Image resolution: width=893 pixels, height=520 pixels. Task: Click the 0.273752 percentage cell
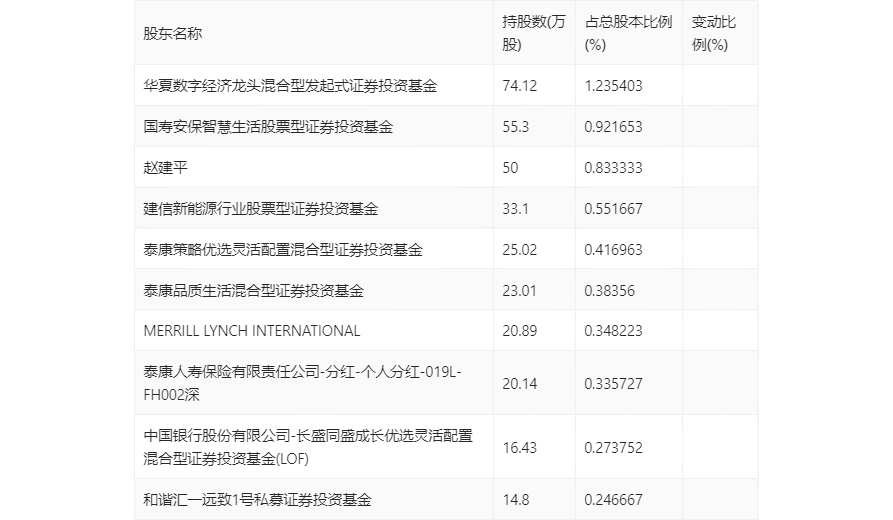613,447
